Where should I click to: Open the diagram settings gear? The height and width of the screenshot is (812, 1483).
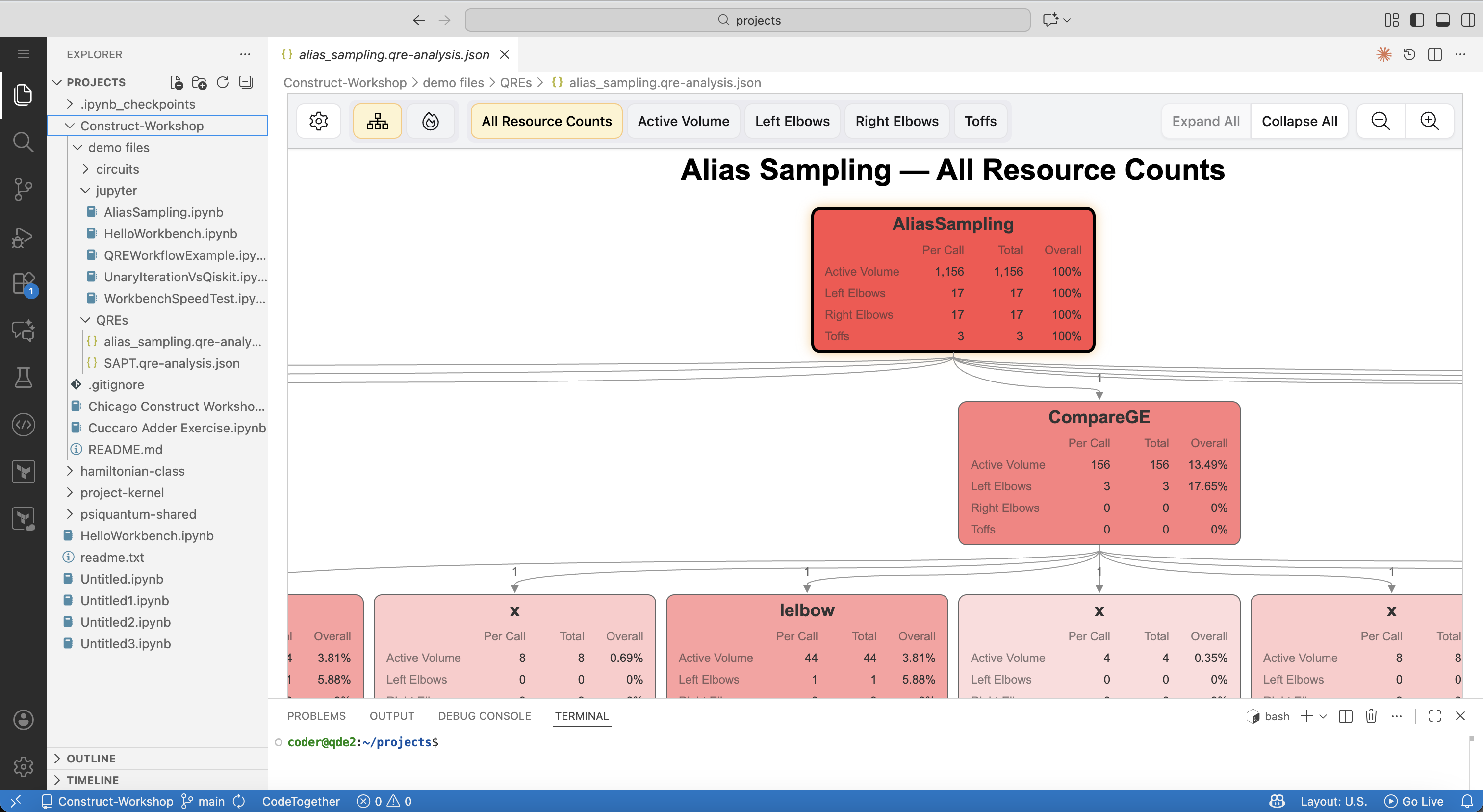(318, 122)
